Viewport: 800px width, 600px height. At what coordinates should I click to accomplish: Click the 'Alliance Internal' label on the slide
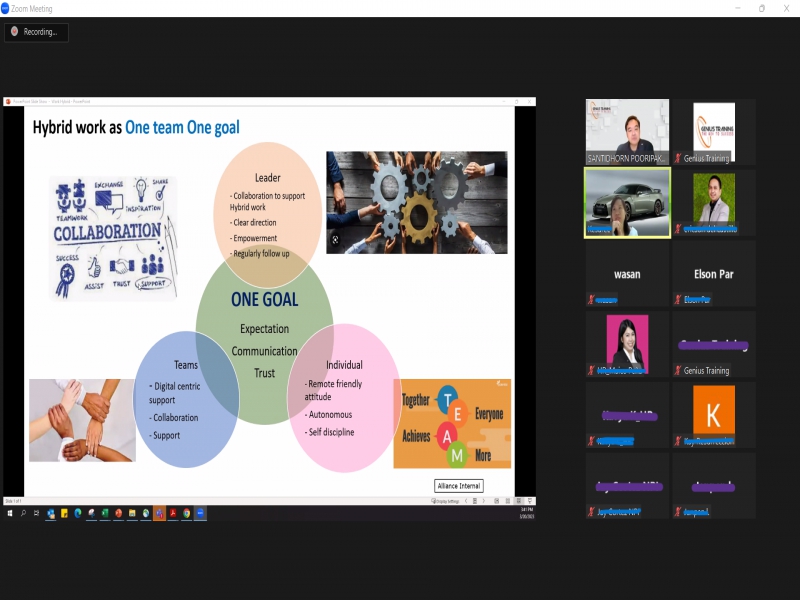pyautogui.click(x=459, y=486)
